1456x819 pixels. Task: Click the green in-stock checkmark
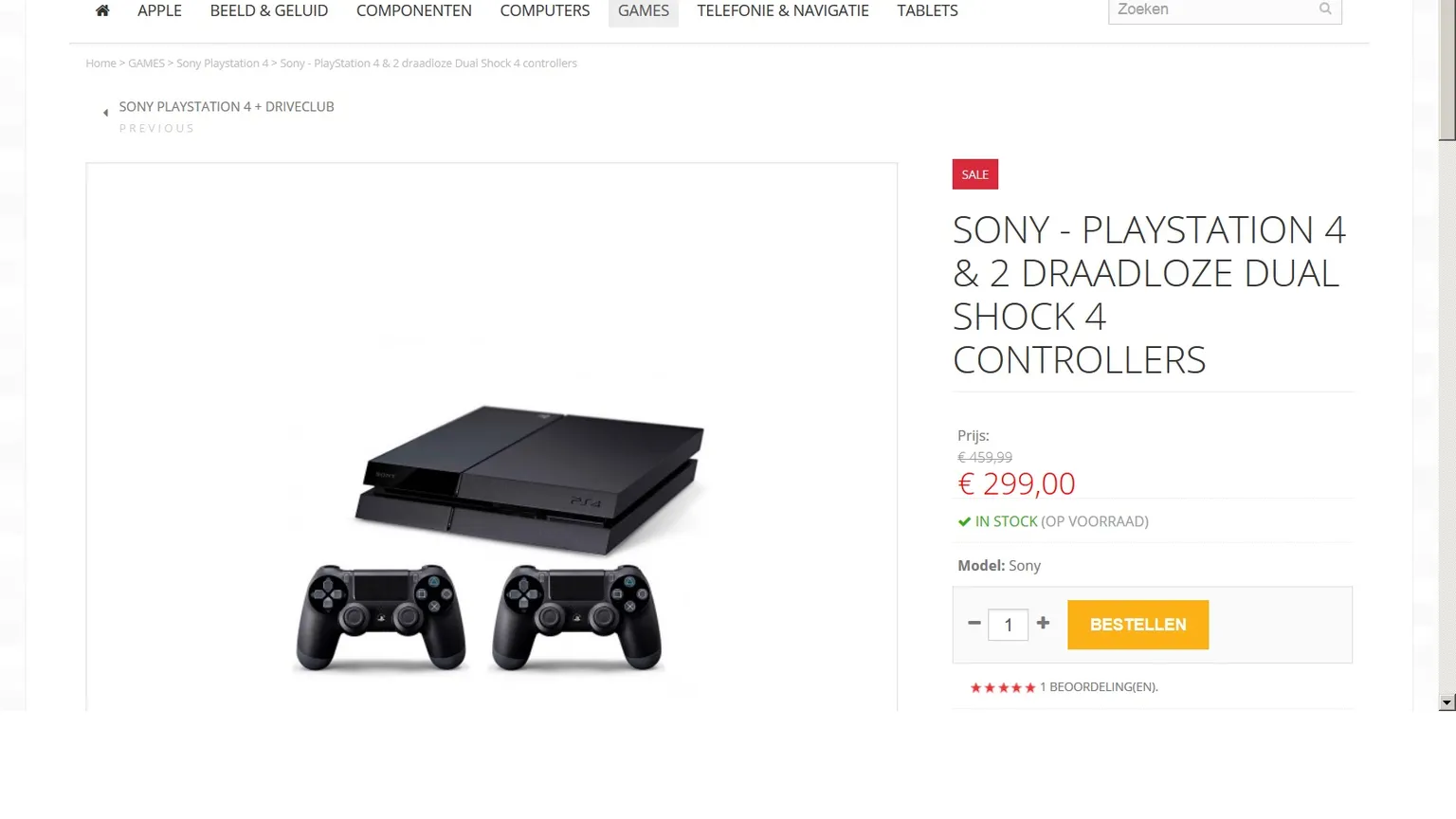click(964, 521)
